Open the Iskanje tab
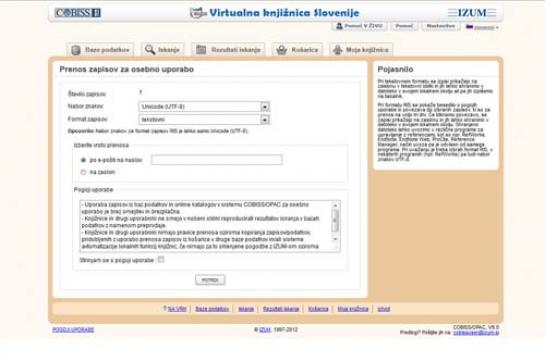 tap(163, 50)
